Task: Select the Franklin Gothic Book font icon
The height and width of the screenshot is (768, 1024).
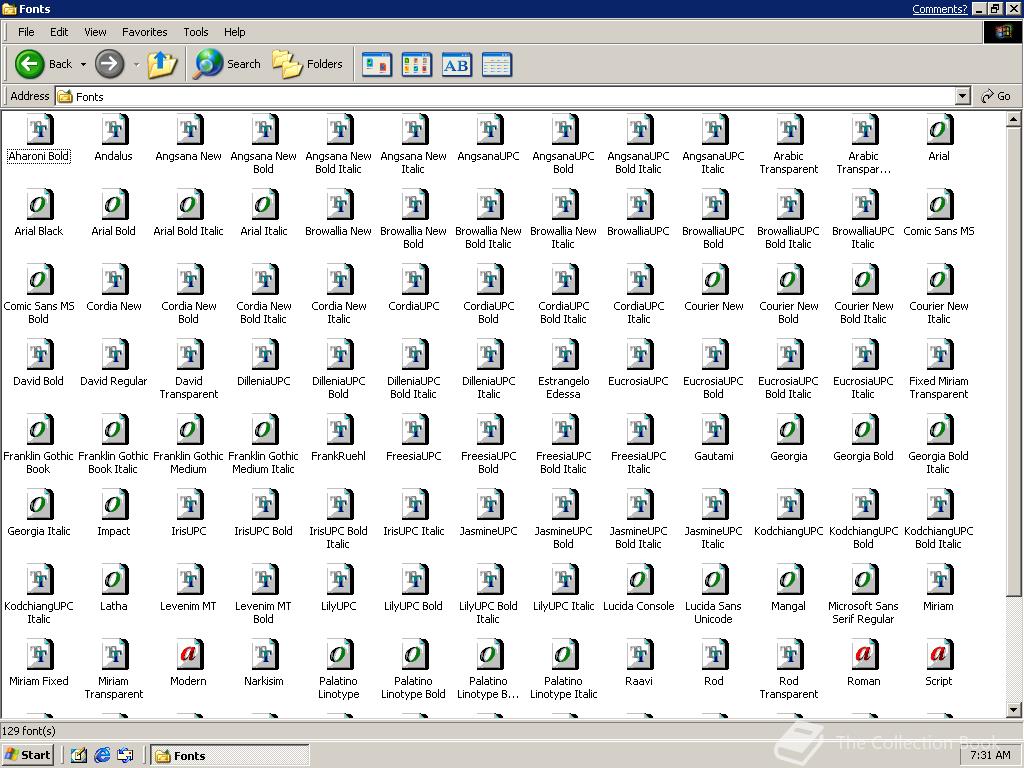Action: [39, 430]
